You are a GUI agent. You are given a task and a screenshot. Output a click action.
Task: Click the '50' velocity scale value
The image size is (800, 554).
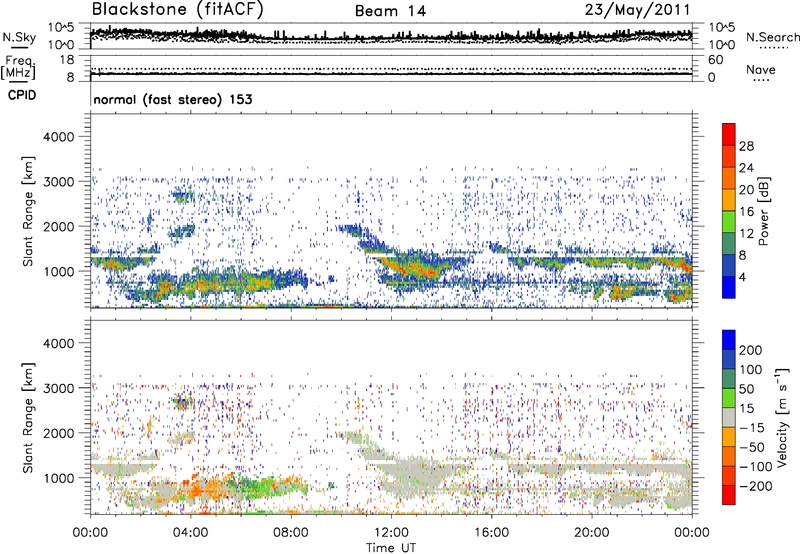tap(746, 389)
